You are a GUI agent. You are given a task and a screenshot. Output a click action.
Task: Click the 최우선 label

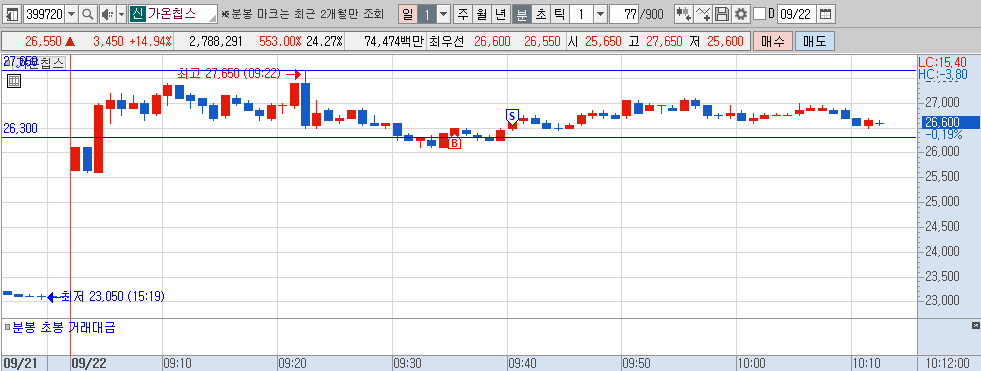447,42
